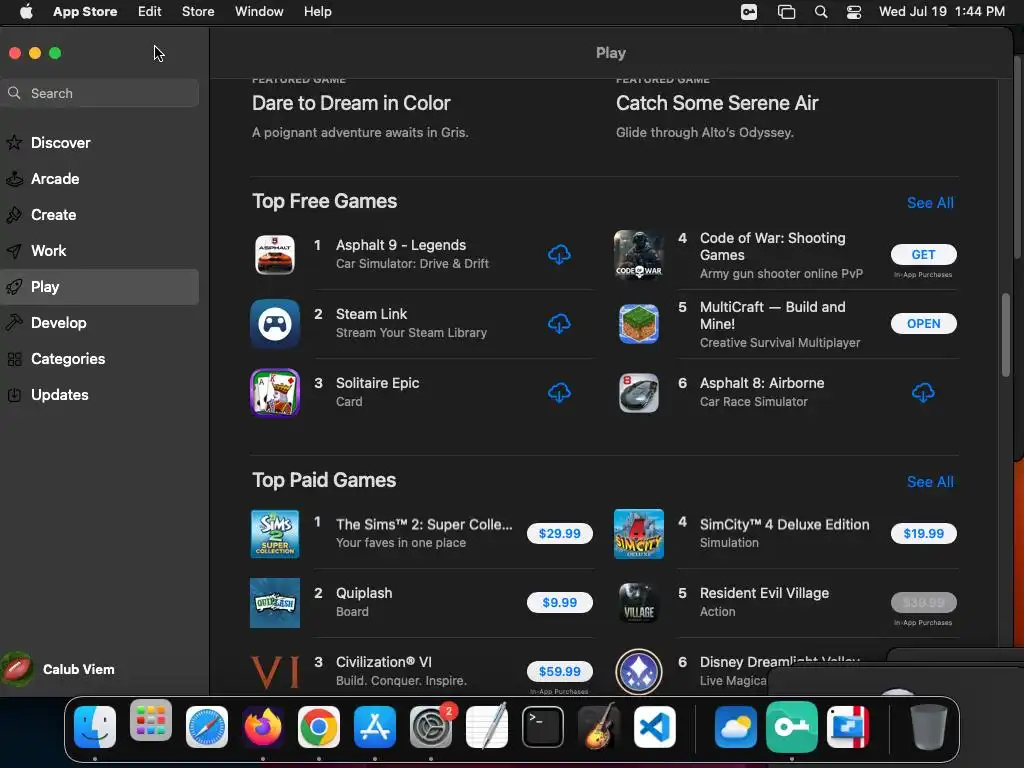
Task: Download Asphalt 9 - Legends via cloud icon
Action: tap(559, 254)
